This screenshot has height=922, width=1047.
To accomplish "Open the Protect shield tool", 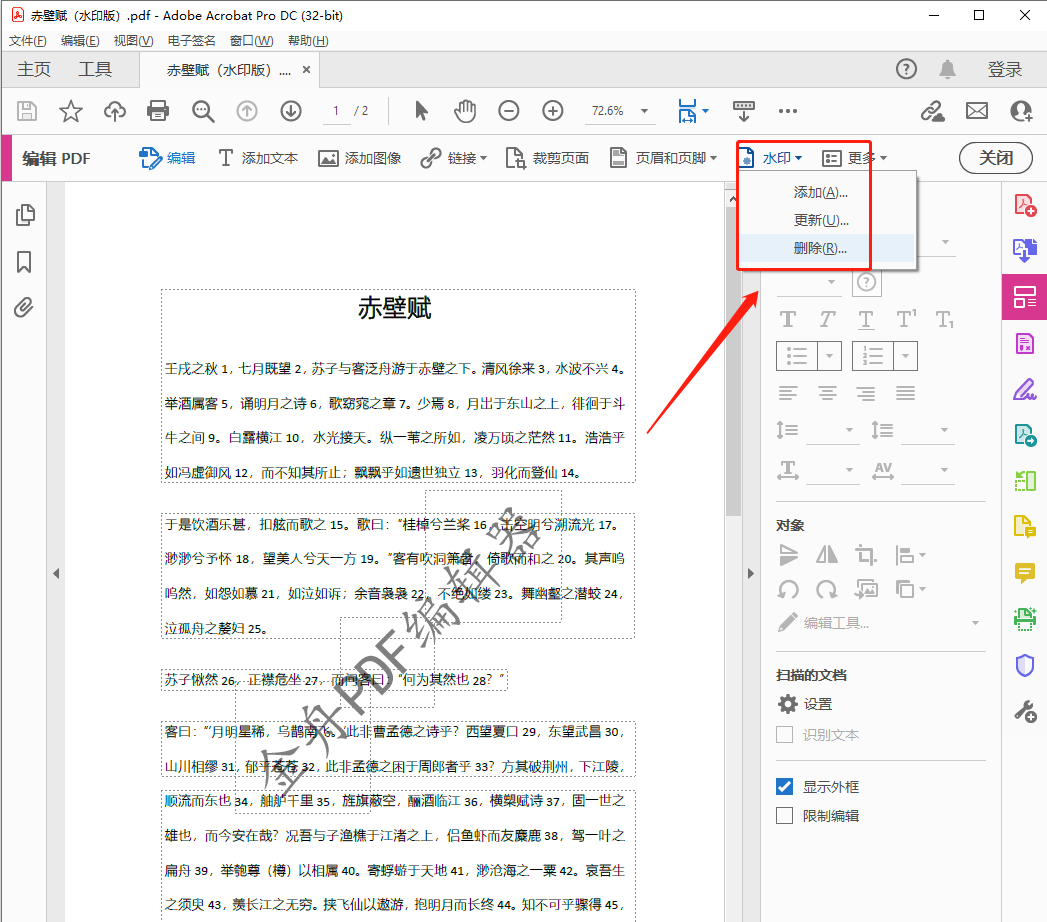I will (1025, 665).
